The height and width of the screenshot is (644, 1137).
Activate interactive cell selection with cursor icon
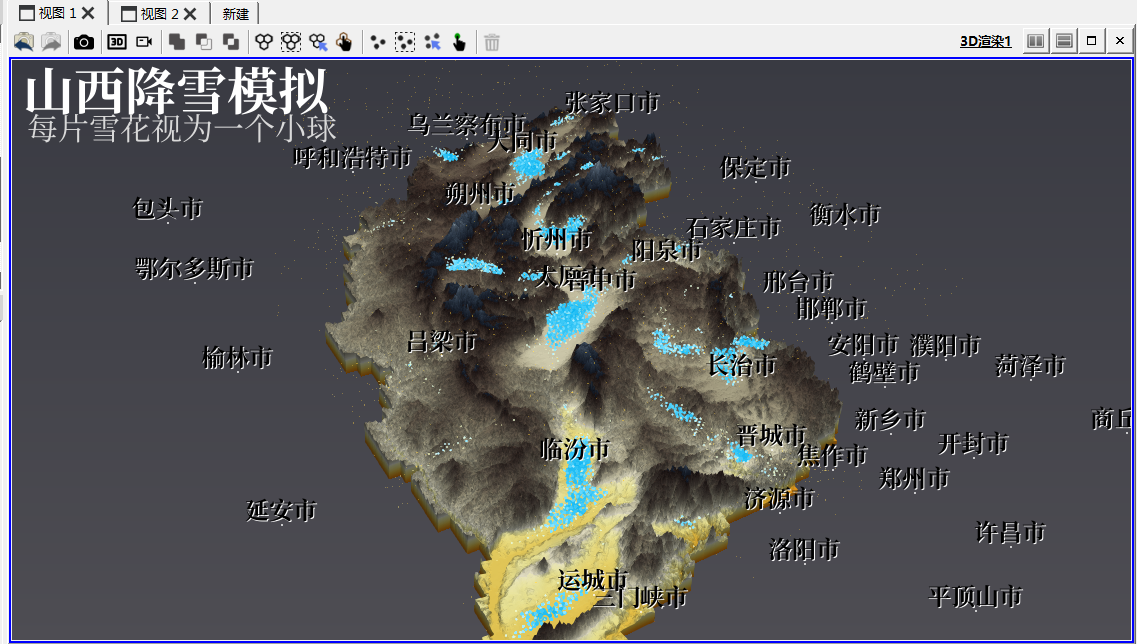tap(318, 42)
